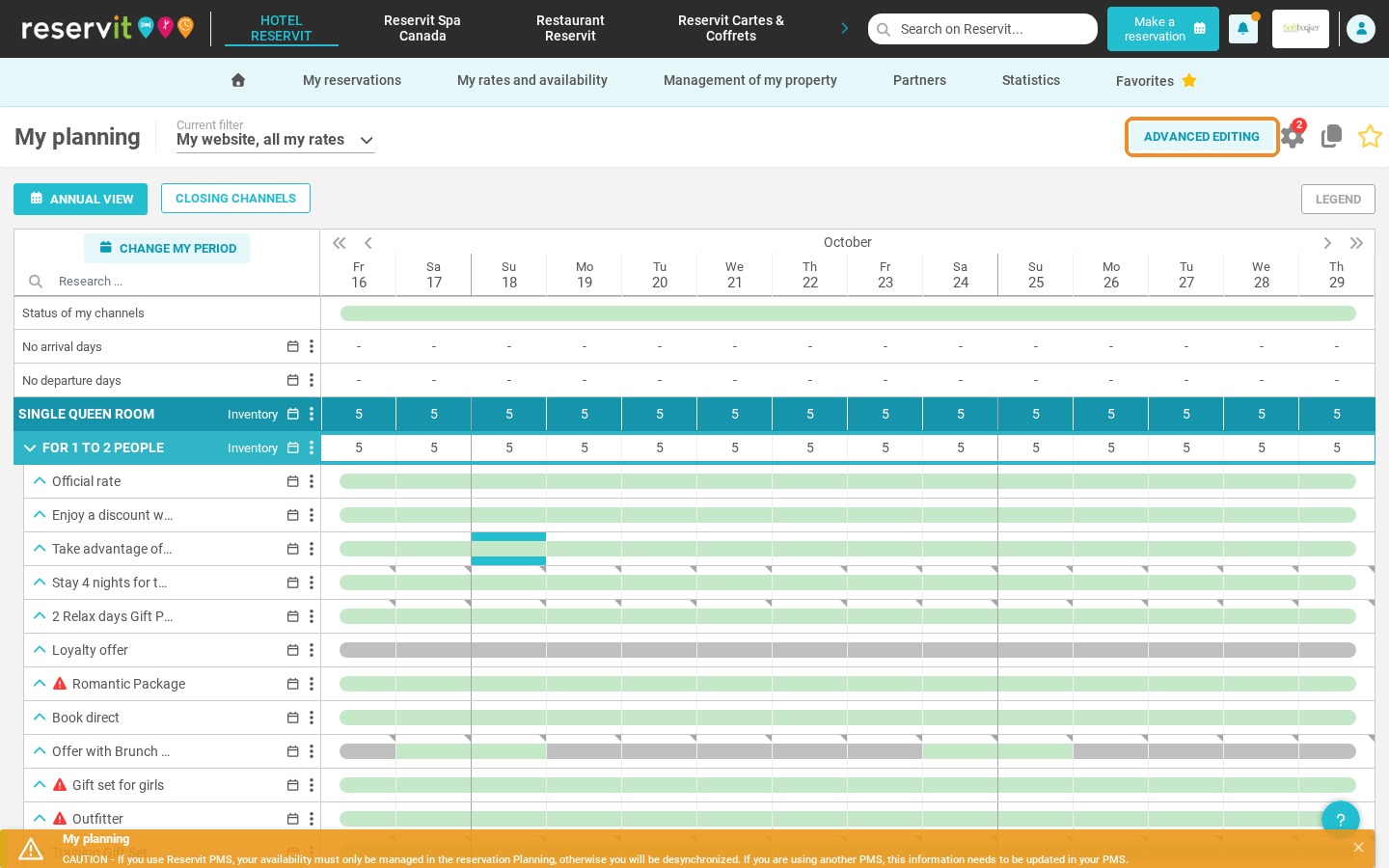Go to next day arrow

click(x=1327, y=243)
